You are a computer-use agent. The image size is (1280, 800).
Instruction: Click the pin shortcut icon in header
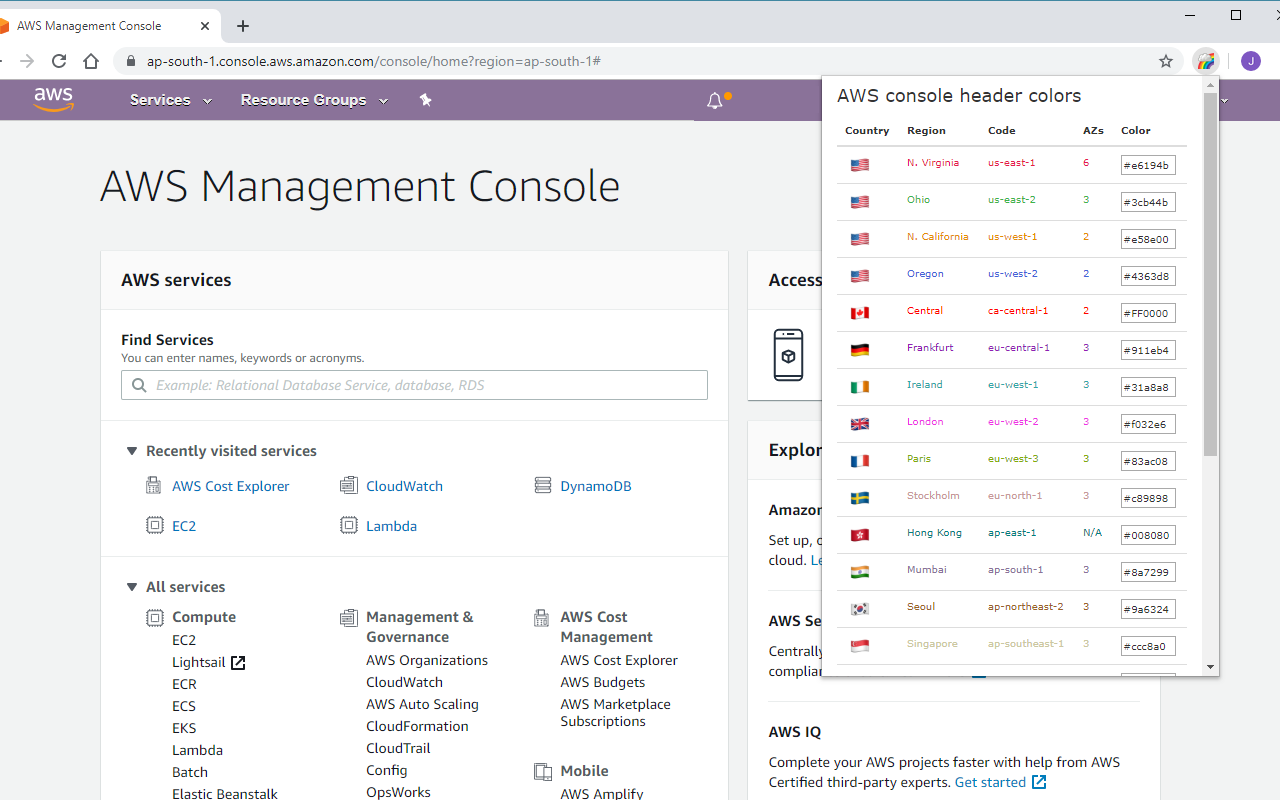coord(425,100)
